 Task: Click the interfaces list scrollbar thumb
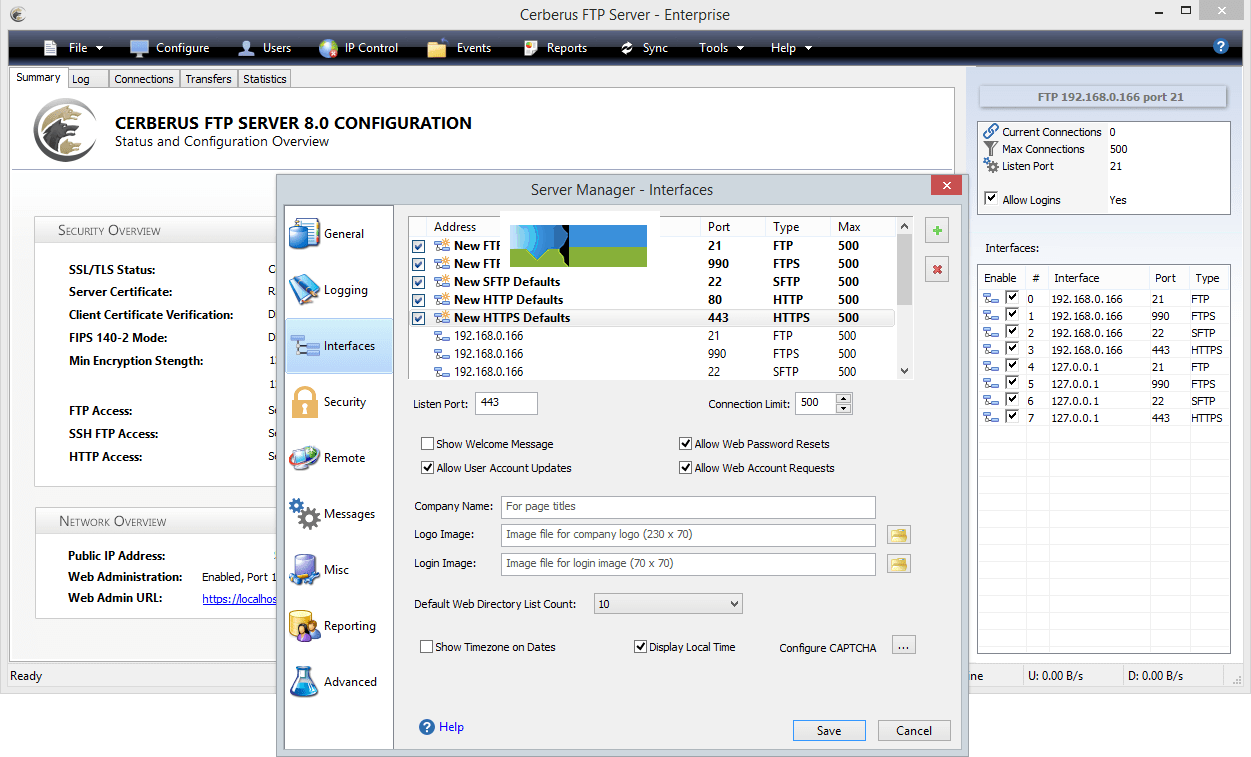pyautogui.click(x=904, y=270)
